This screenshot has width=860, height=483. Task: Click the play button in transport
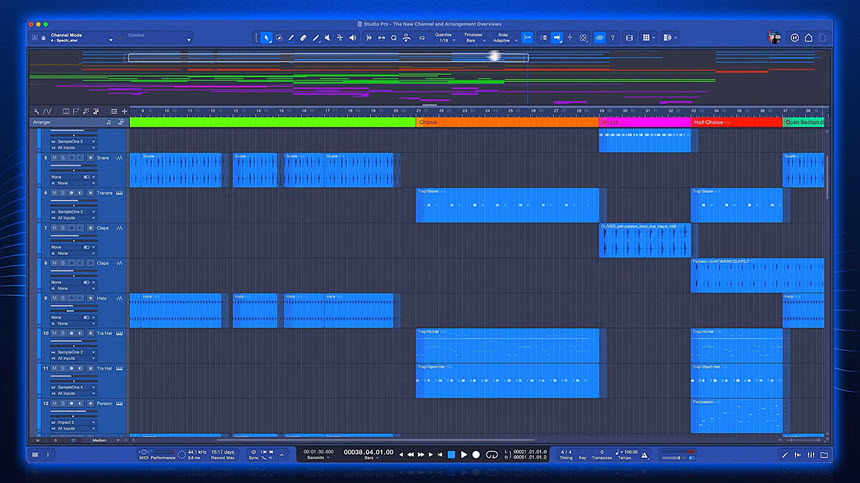click(464, 454)
